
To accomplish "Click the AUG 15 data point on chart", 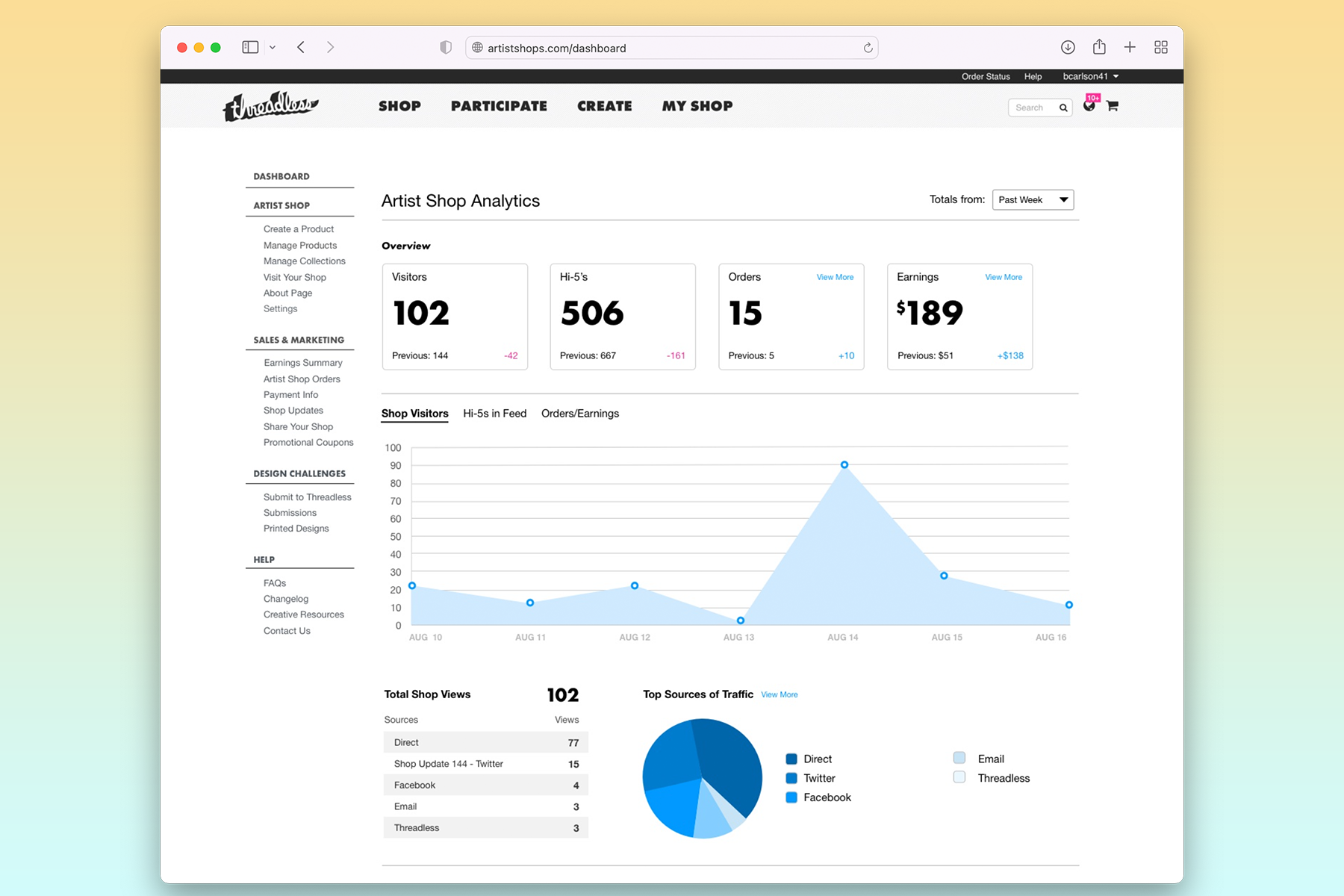I will click(944, 576).
